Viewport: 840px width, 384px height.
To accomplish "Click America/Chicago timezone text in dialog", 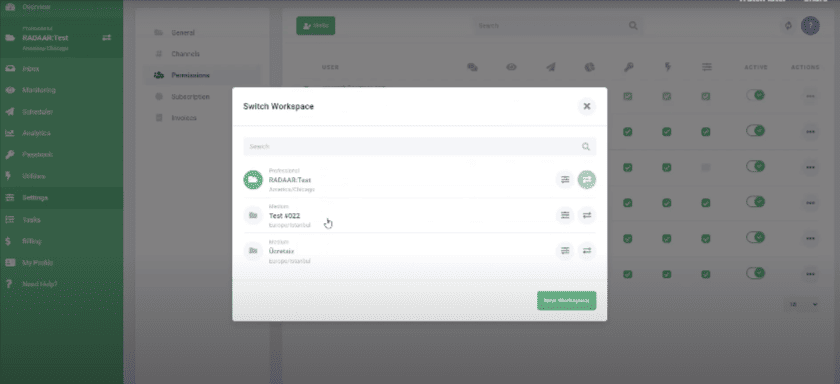I will coord(291,190).
